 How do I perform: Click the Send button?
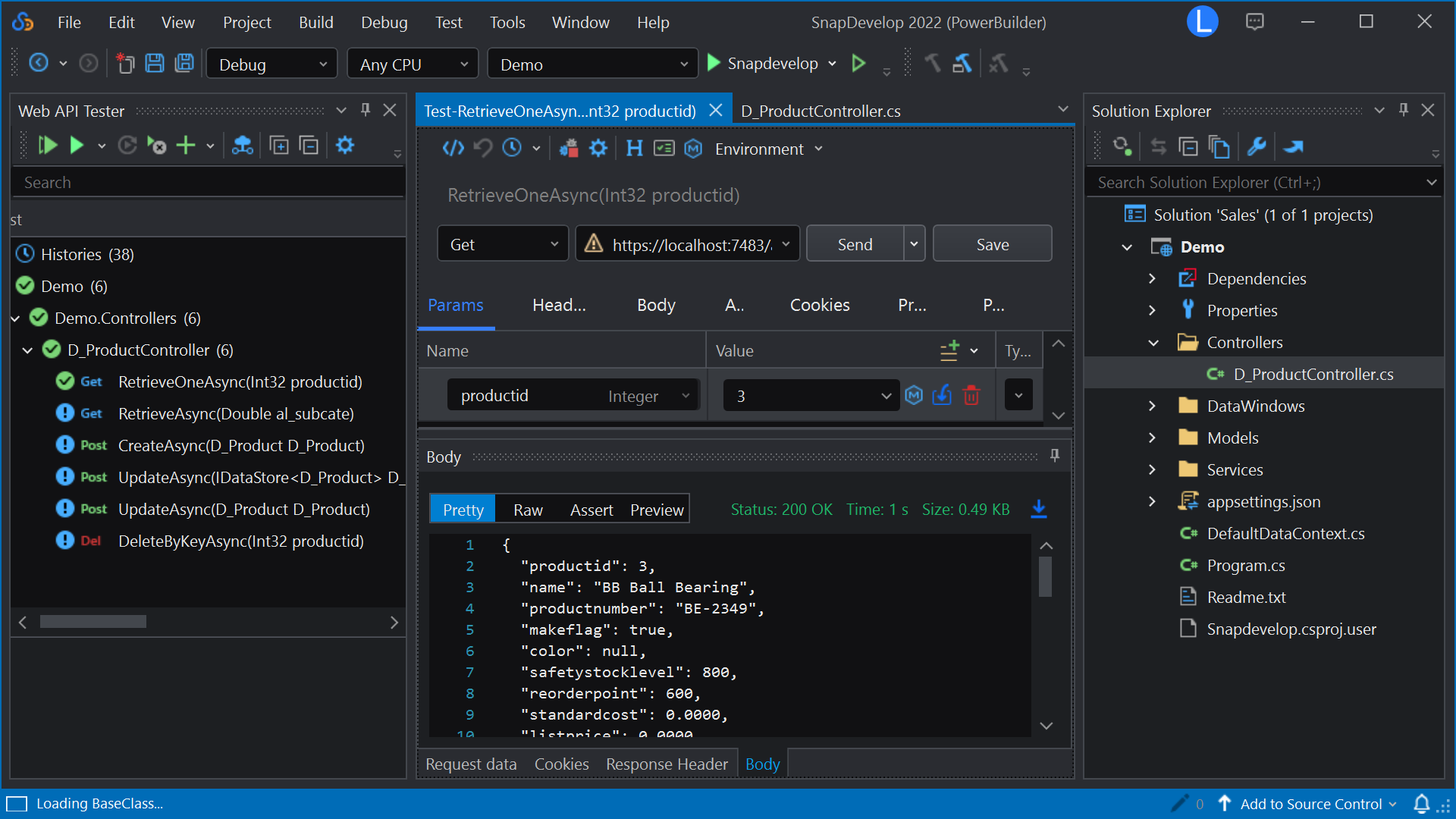[x=855, y=245]
